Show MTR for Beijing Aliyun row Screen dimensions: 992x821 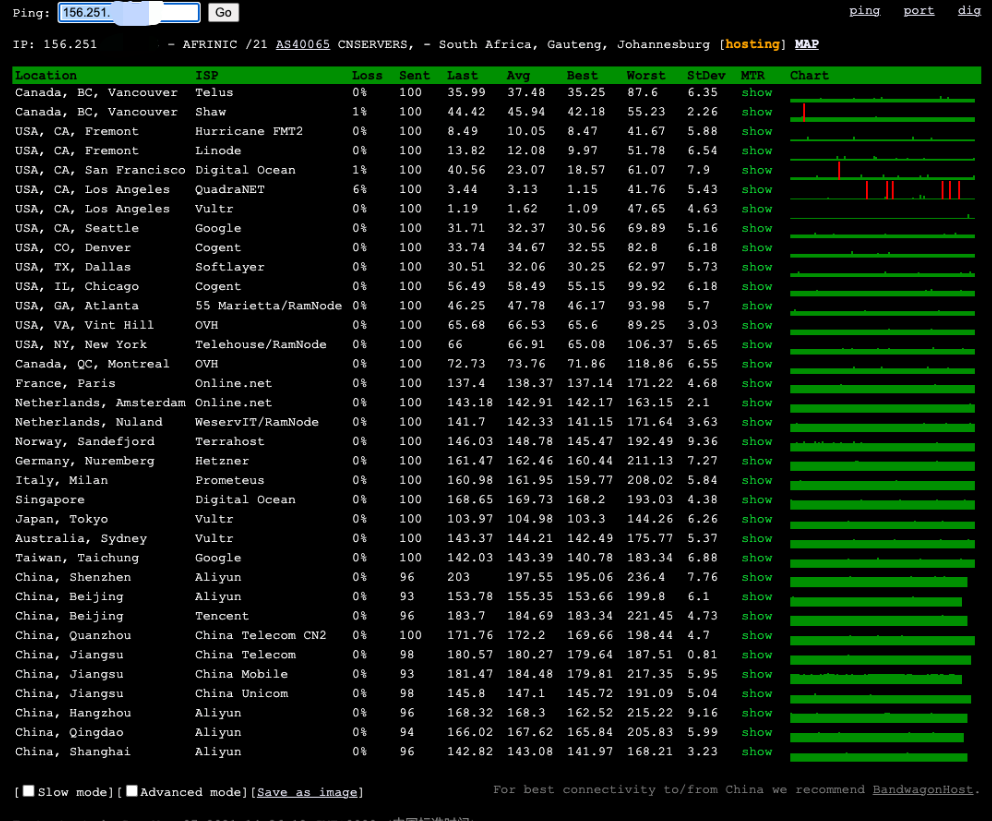click(x=757, y=596)
